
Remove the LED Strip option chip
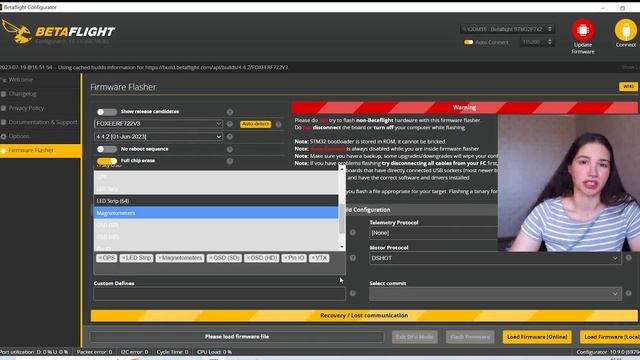(x=123, y=258)
